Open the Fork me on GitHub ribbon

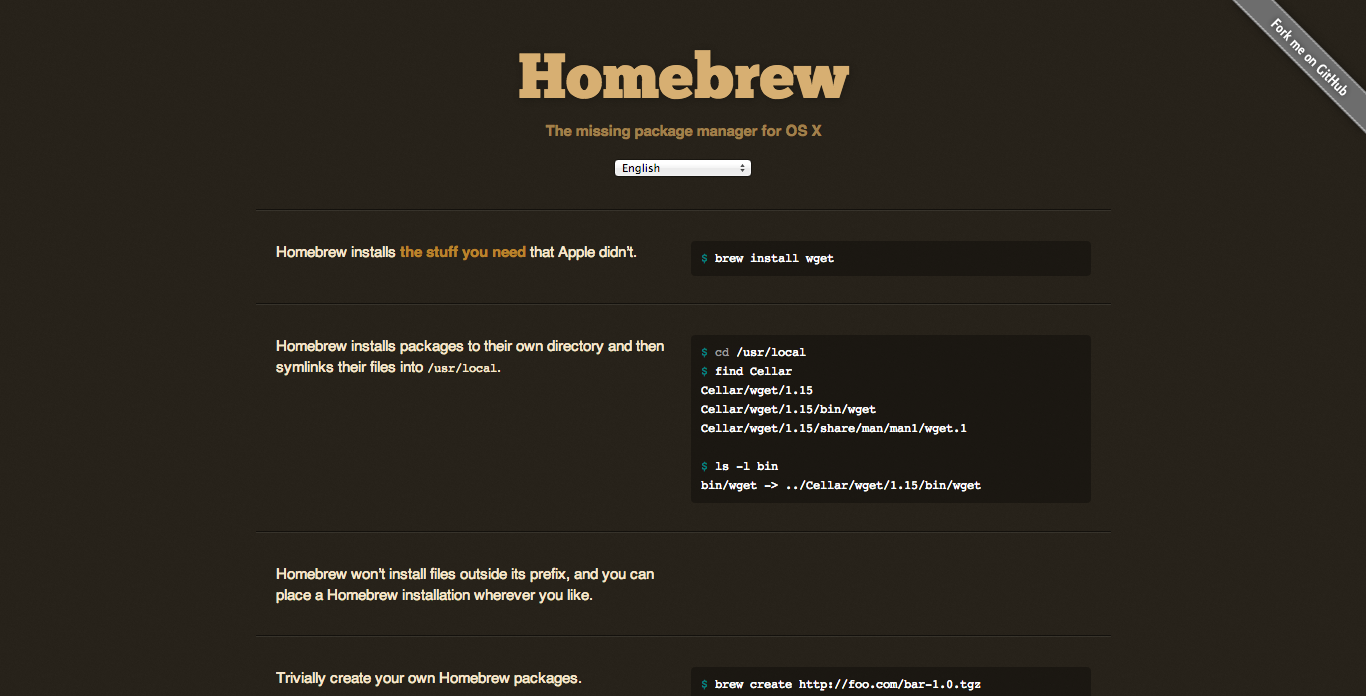pyautogui.click(x=1309, y=57)
